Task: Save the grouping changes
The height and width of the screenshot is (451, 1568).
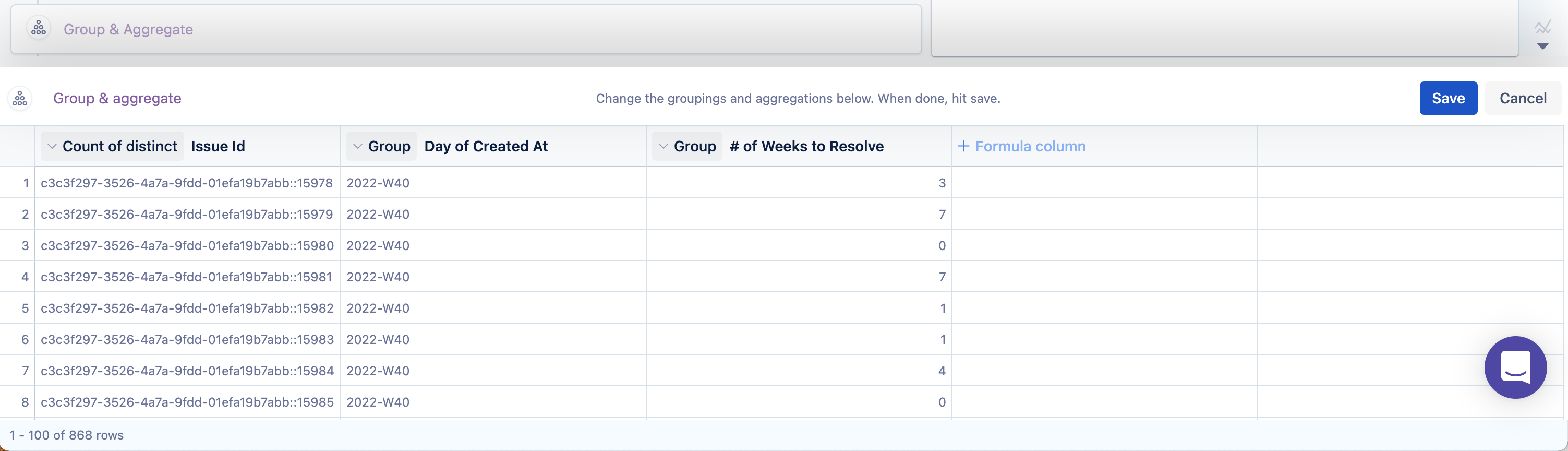Action: coord(1448,98)
